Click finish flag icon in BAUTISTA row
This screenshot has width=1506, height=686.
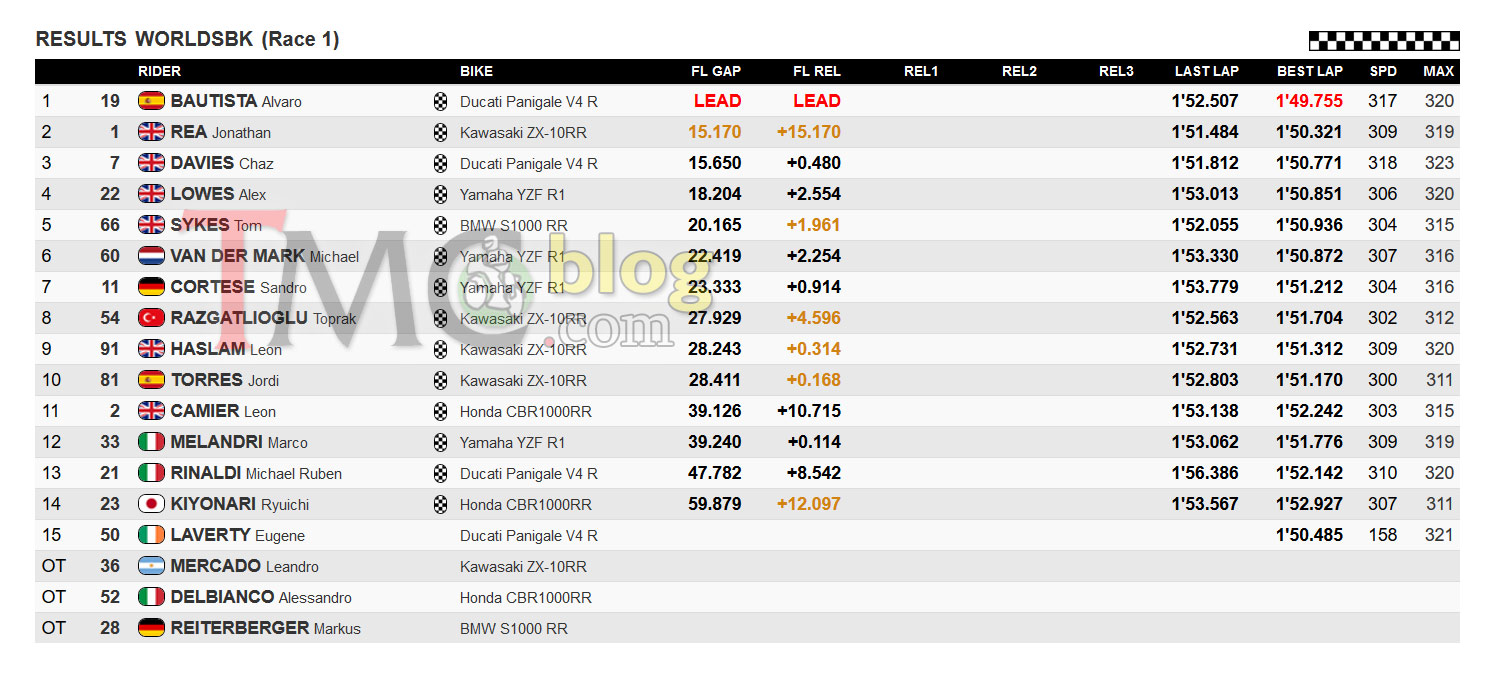(x=440, y=101)
